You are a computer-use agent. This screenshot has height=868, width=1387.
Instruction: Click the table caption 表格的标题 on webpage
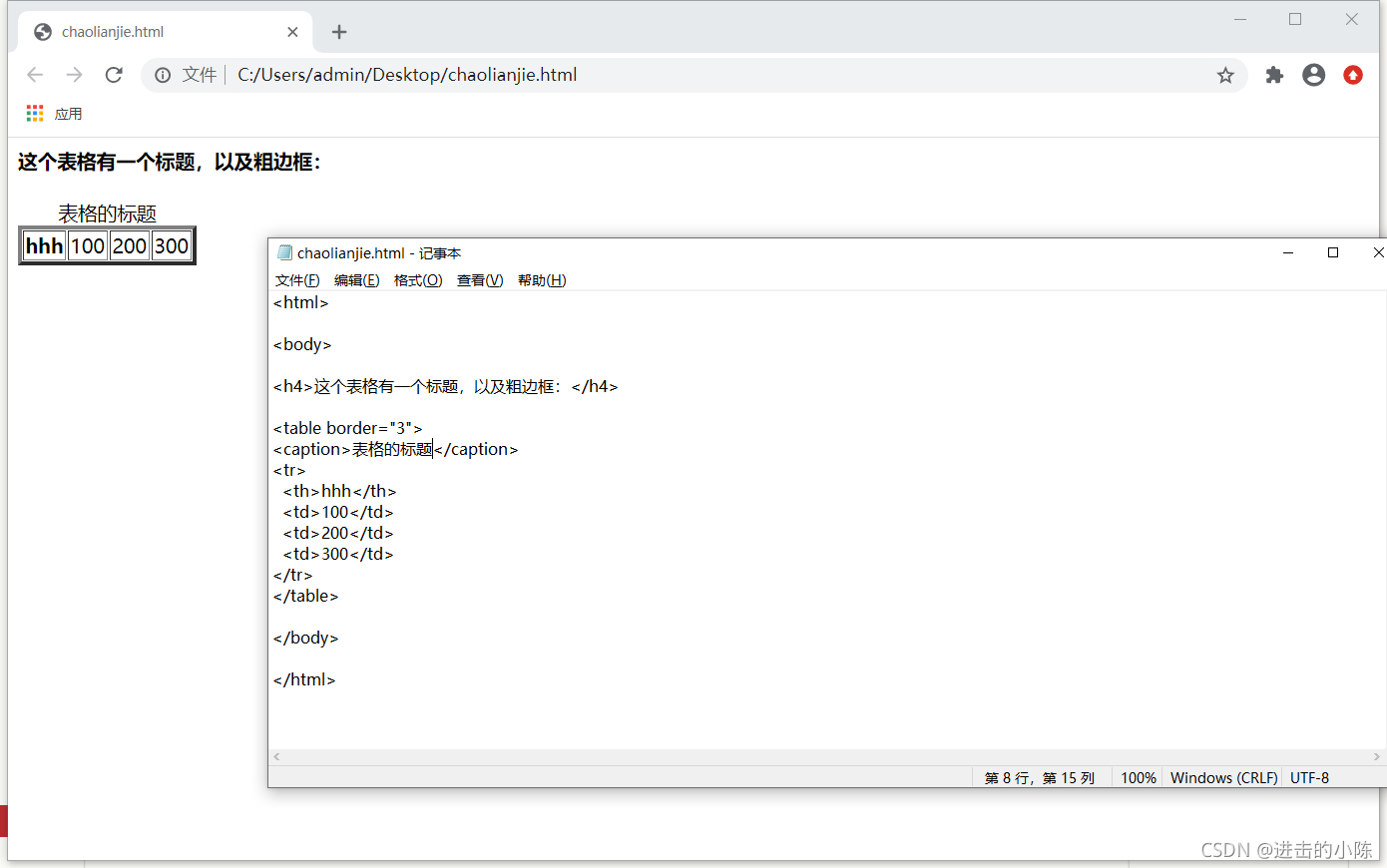tap(108, 214)
